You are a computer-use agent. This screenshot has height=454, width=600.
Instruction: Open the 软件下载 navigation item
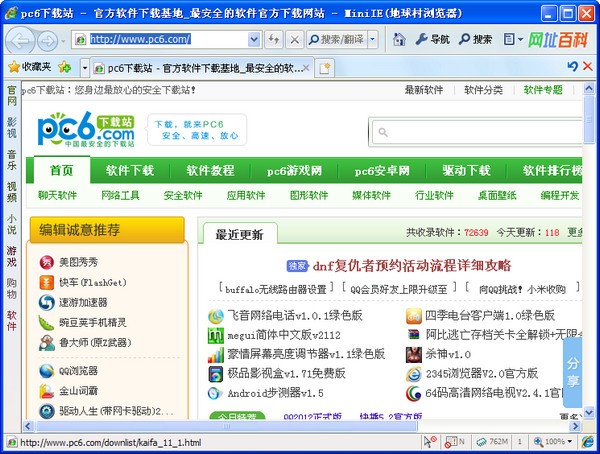(x=130, y=170)
